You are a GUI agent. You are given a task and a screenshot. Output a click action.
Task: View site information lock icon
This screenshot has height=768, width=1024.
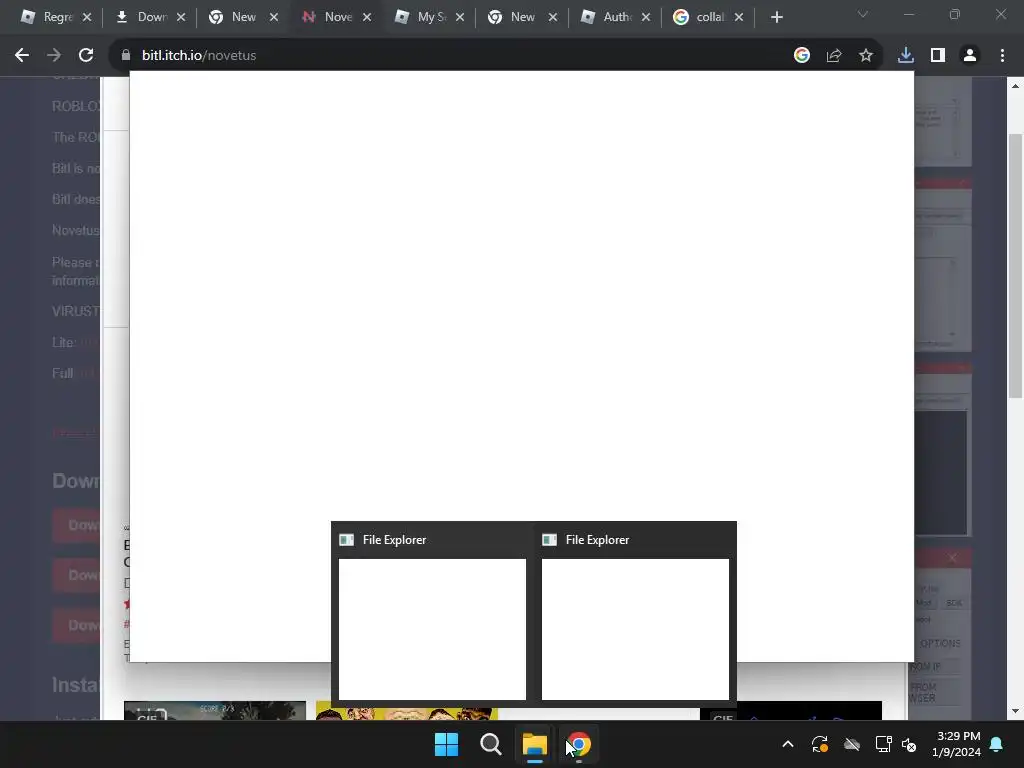(x=126, y=56)
